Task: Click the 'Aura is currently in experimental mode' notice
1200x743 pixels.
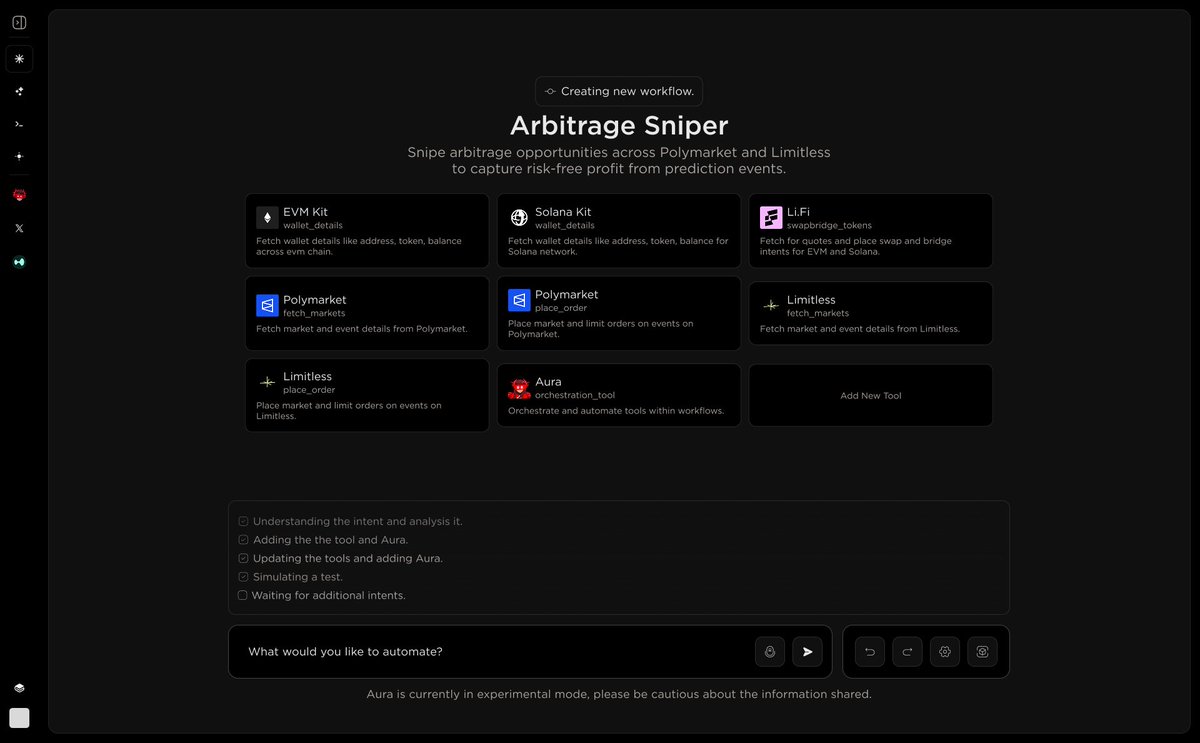Action: coord(619,694)
